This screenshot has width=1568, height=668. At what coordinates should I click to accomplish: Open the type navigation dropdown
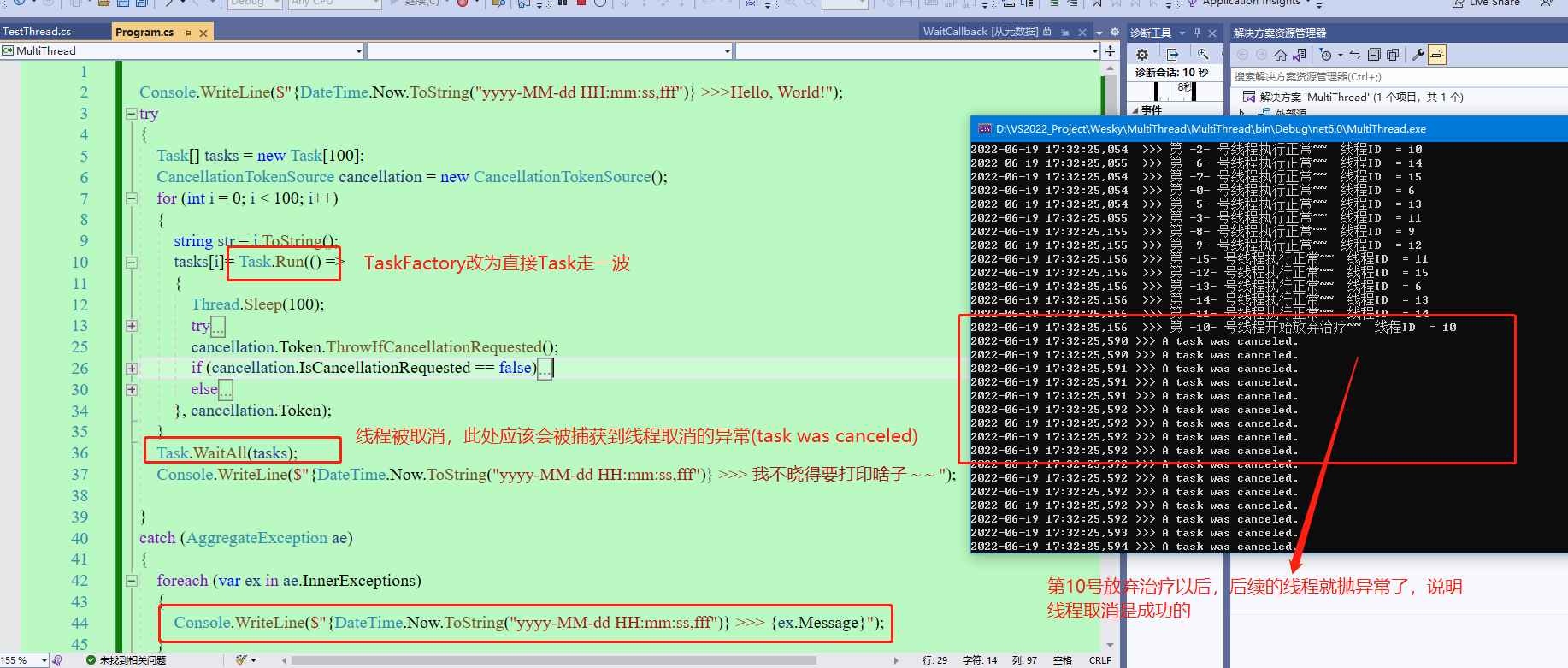pyautogui.click(x=550, y=51)
